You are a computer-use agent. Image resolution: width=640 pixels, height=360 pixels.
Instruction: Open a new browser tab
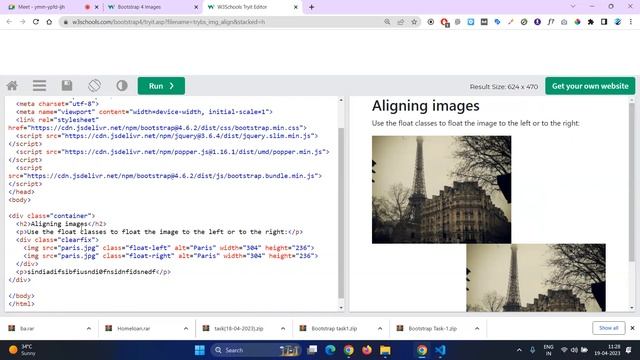click(311, 7)
